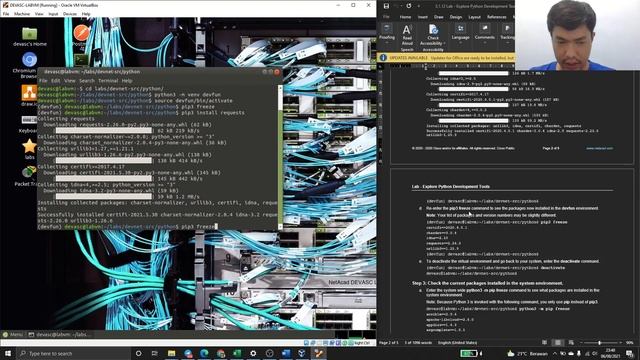Dismiss the Updates Available info icon
The image size is (640, 360).
(x=383, y=58)
